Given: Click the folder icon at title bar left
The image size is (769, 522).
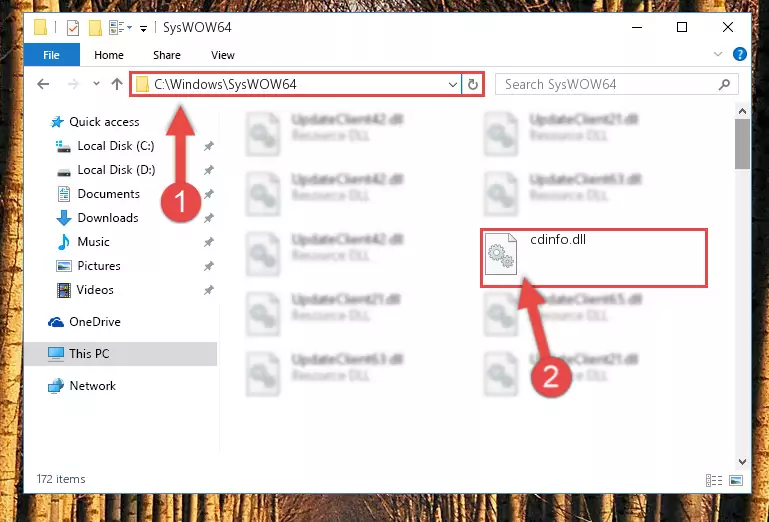Looking at the screenshot, I should click(x=41, y=27).
